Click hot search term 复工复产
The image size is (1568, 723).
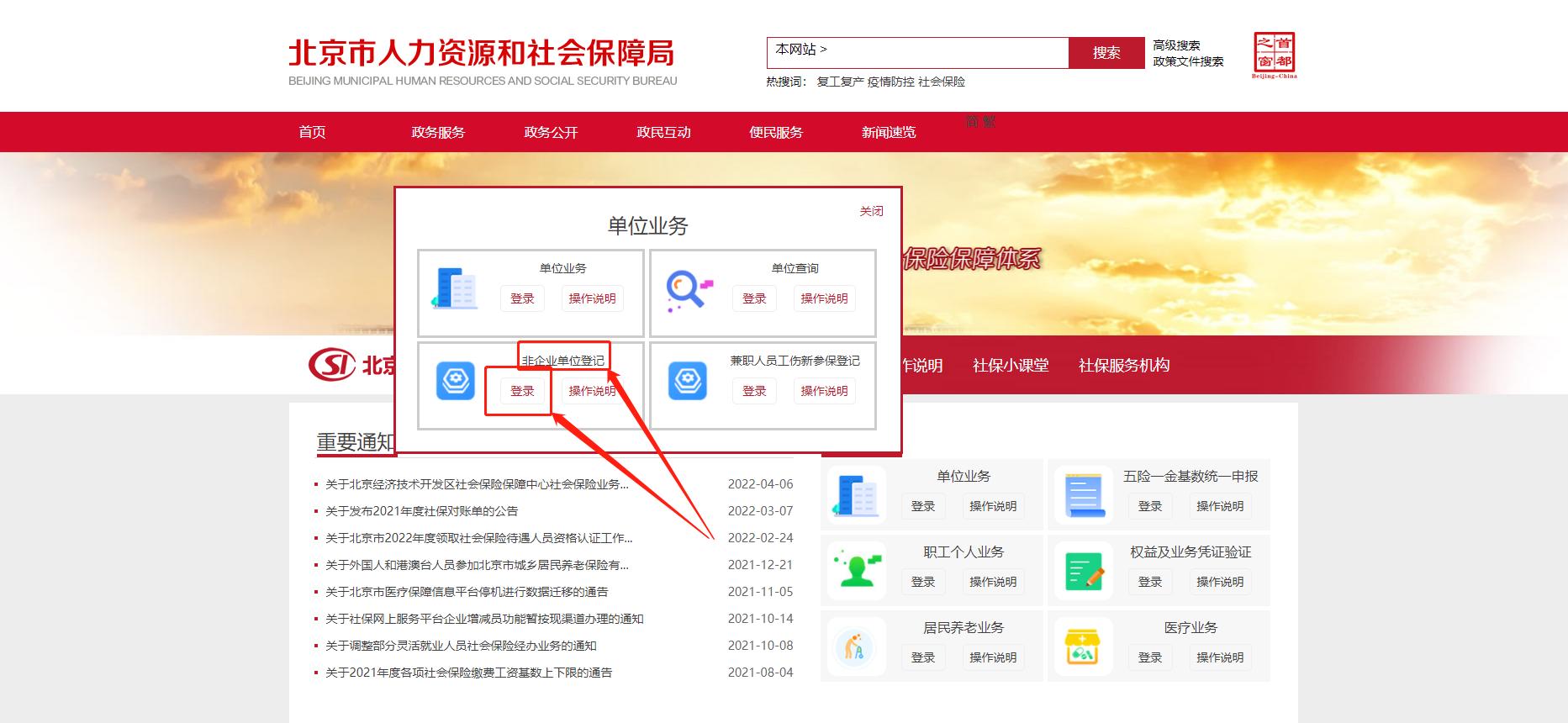(x=840, y=82)
